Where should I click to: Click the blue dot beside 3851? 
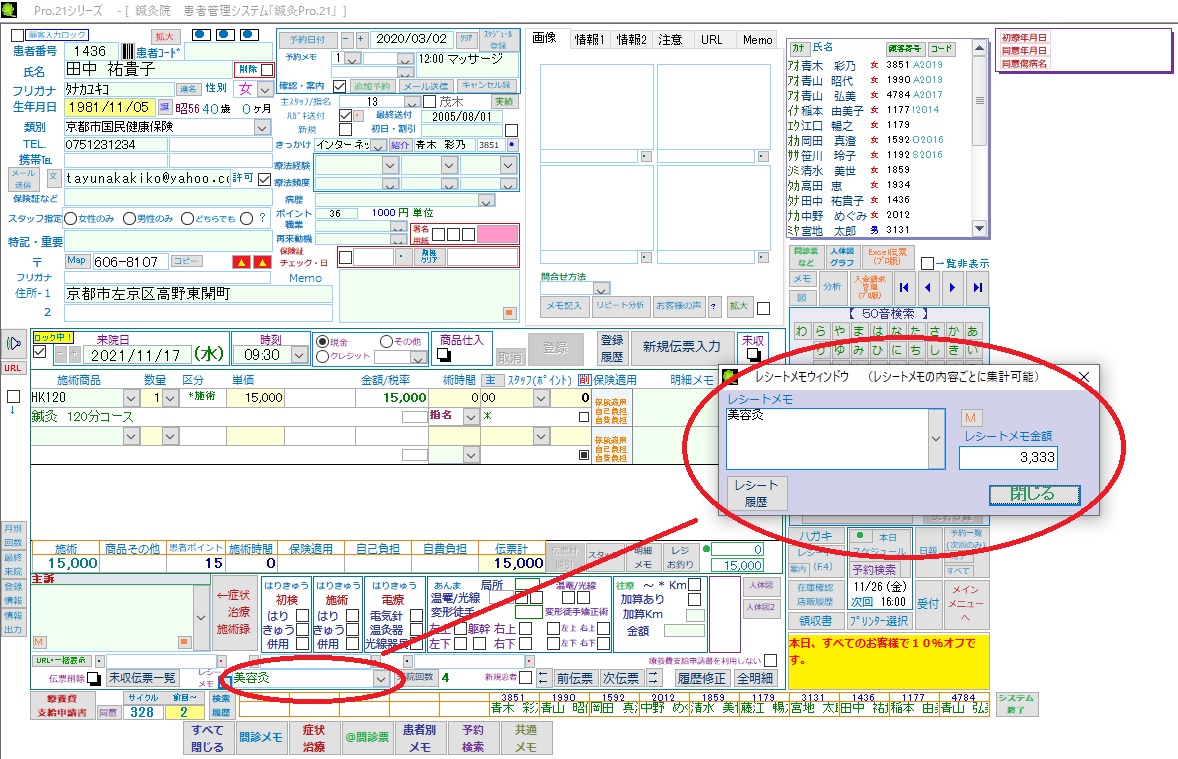(512, 144)
